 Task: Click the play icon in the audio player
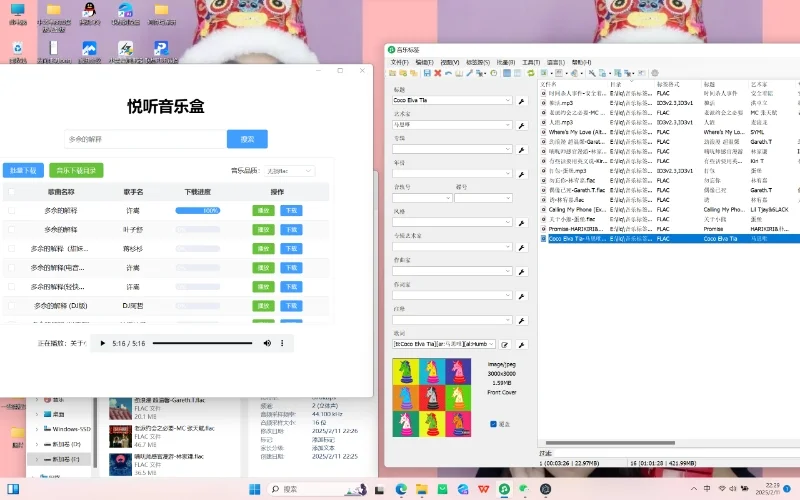pos(103,343)
